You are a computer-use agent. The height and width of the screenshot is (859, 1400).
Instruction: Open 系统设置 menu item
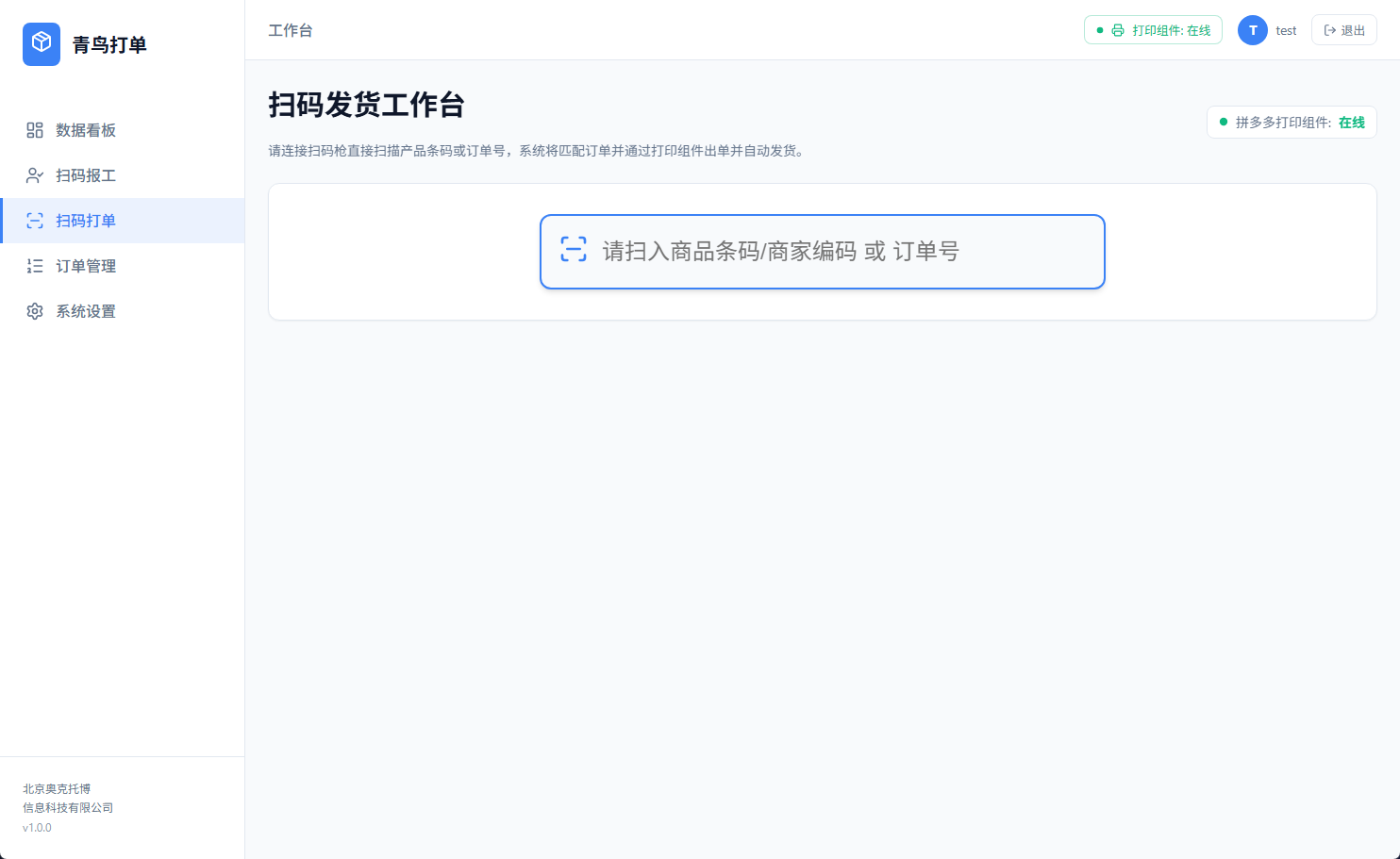(x=123, y=311)
